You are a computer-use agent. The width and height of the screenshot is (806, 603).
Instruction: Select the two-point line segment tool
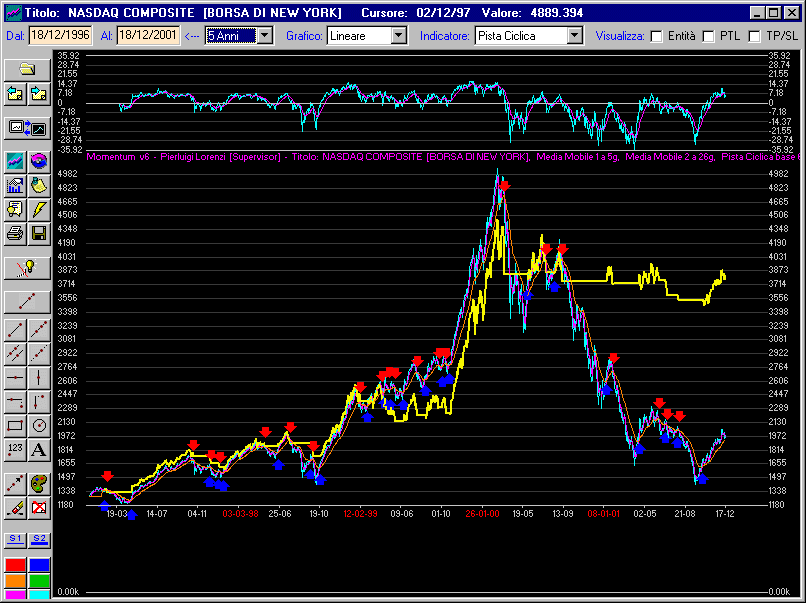point(15,330)
